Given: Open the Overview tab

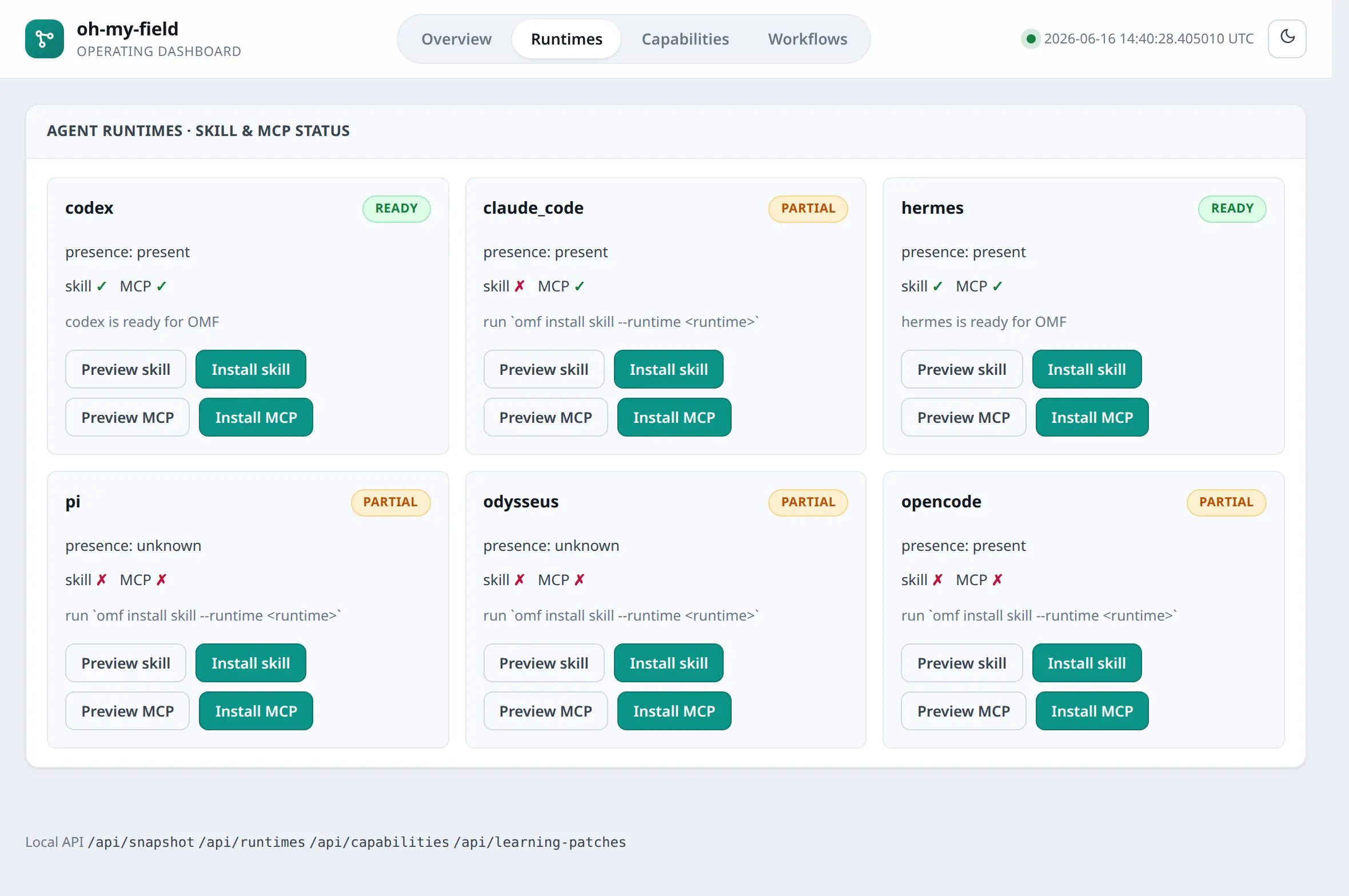Looking at the screenshot, I should pyautogui.click(x=456, y=39).
